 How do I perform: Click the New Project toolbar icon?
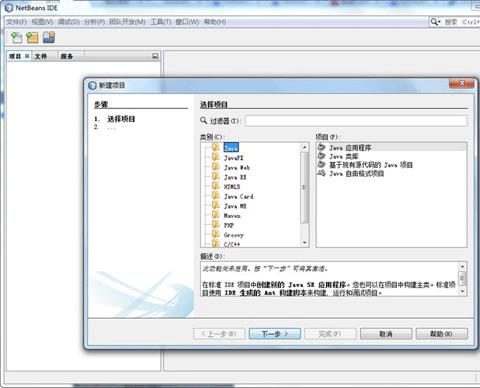coord(32,37)
